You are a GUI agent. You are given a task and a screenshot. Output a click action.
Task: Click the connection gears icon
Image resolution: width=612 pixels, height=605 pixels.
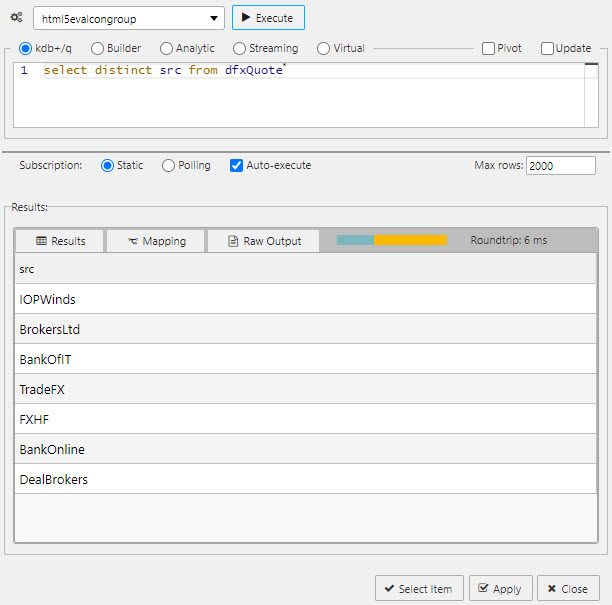(16, 18)
